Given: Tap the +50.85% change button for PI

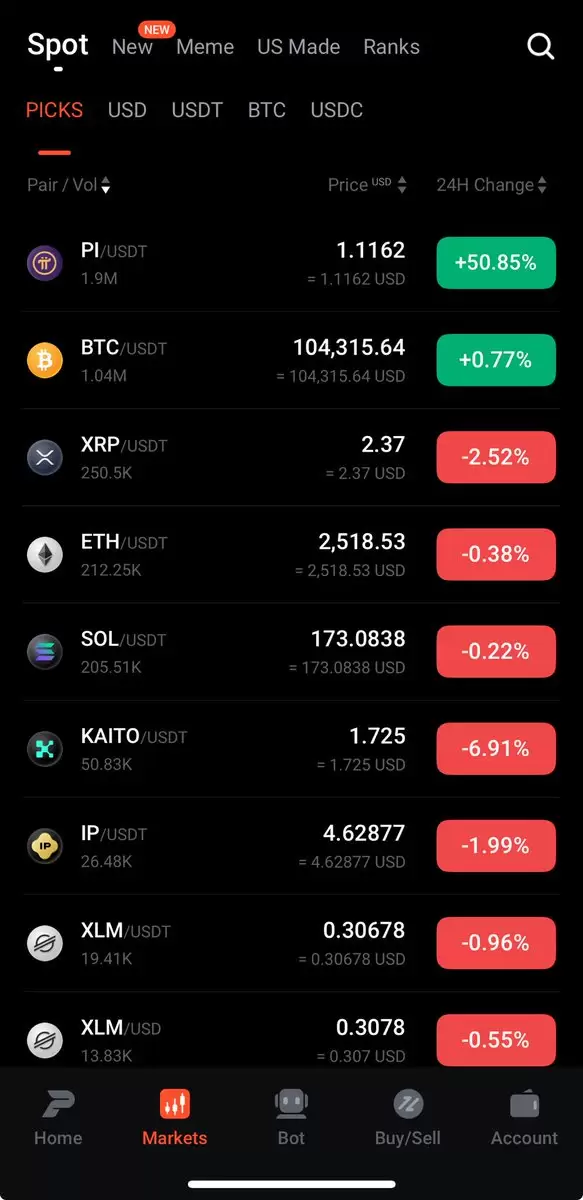Looking at the screenshot, I should tap(496, 263).
